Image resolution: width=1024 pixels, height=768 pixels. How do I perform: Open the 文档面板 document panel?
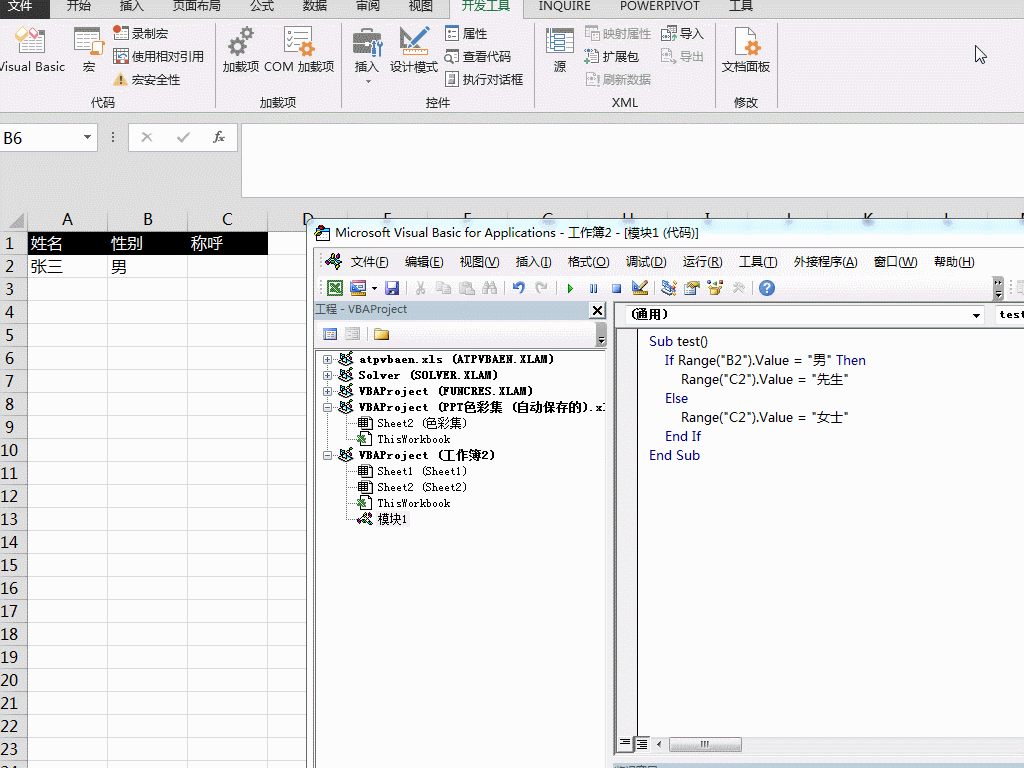coord(746,50)
